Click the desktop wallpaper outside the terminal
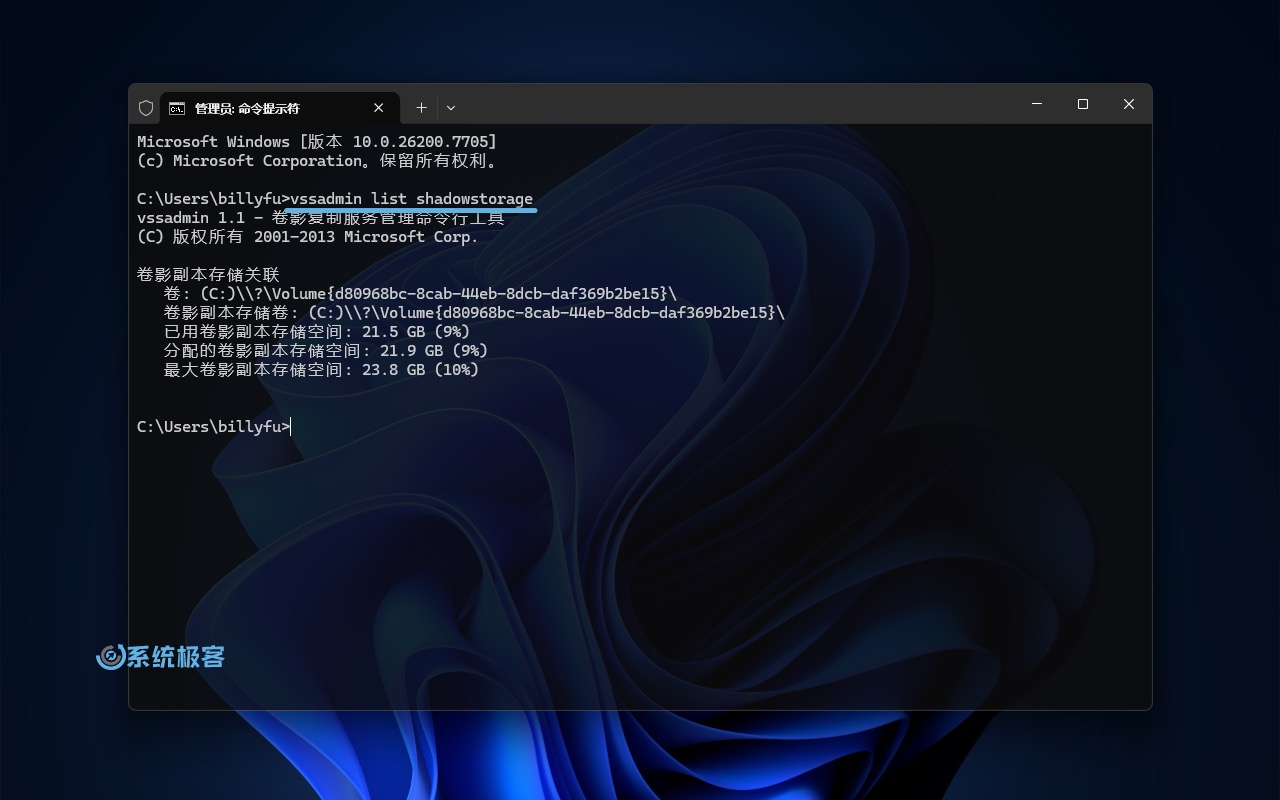1280x800 pixels. pos(640,760)
